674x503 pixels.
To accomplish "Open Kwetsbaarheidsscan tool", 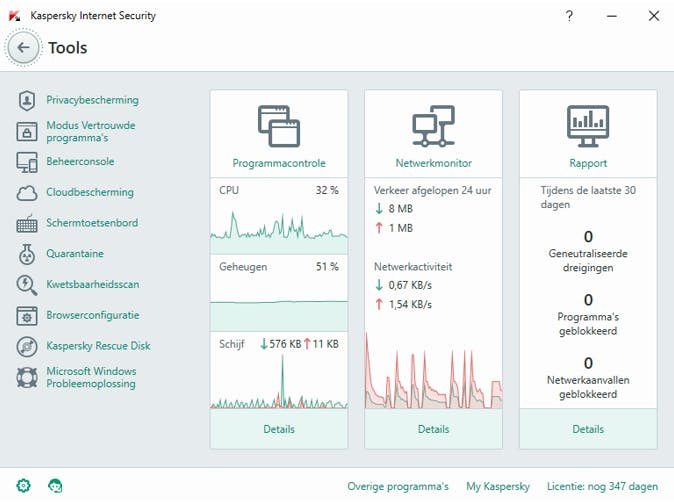I will (92, 284).
